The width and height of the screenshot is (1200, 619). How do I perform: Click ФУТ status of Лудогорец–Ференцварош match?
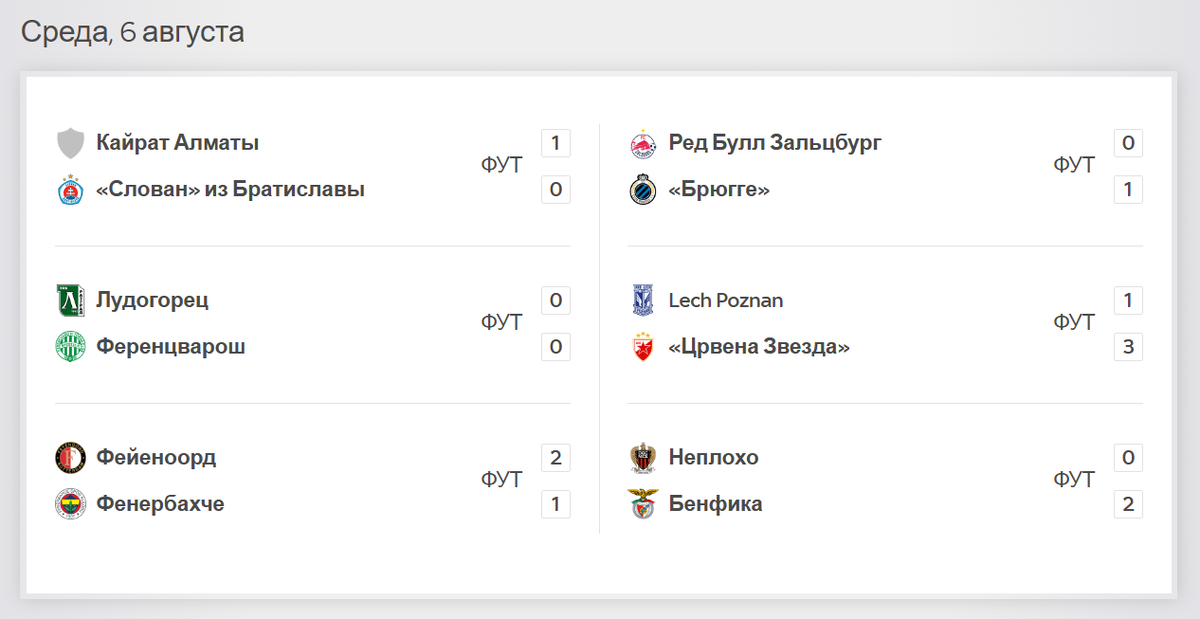pyautogui.click(x=501, y=323)
